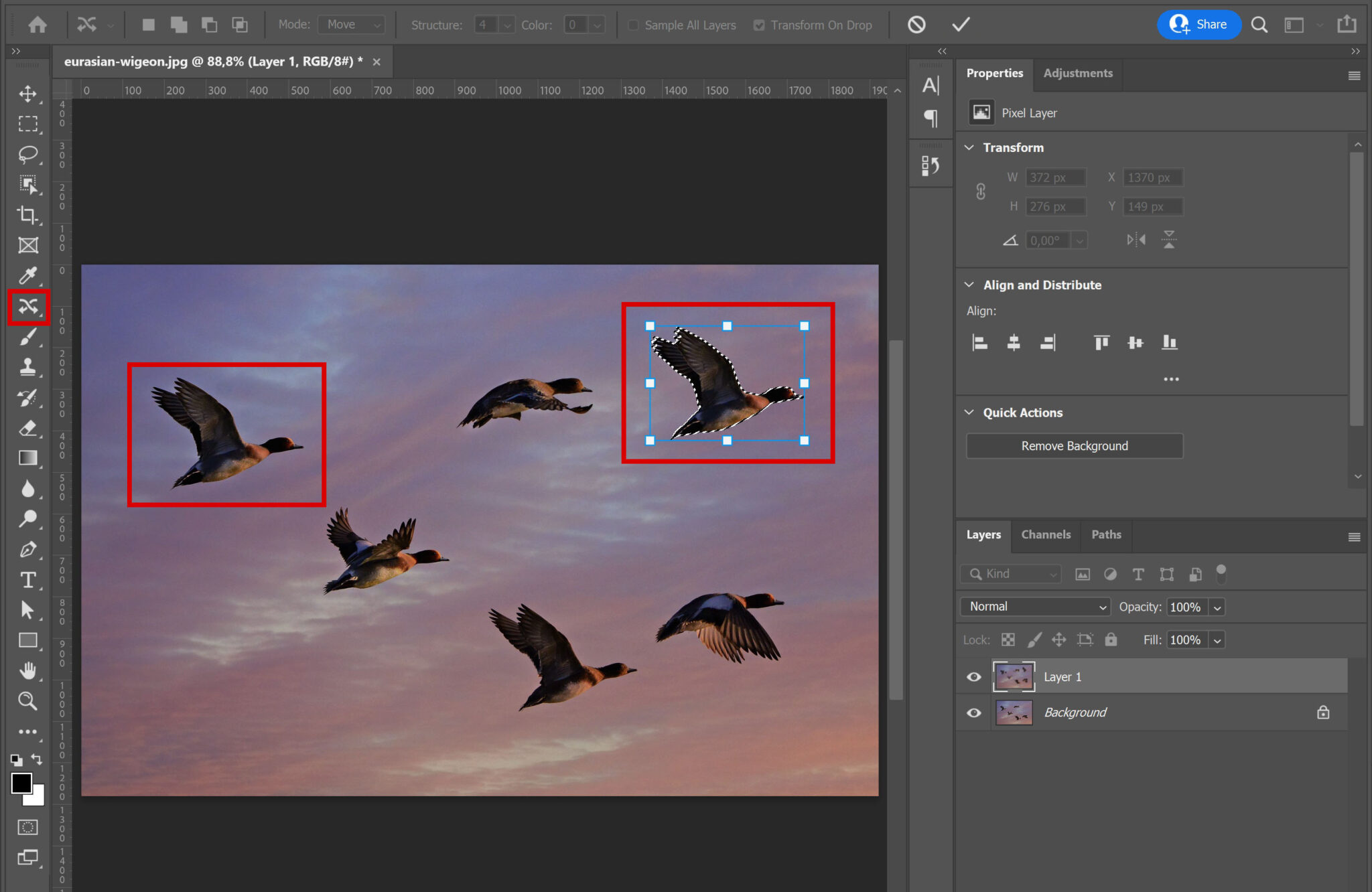Select the Crop tool
The width and height of the screenshot is (1372, 892).
(28, 216)
